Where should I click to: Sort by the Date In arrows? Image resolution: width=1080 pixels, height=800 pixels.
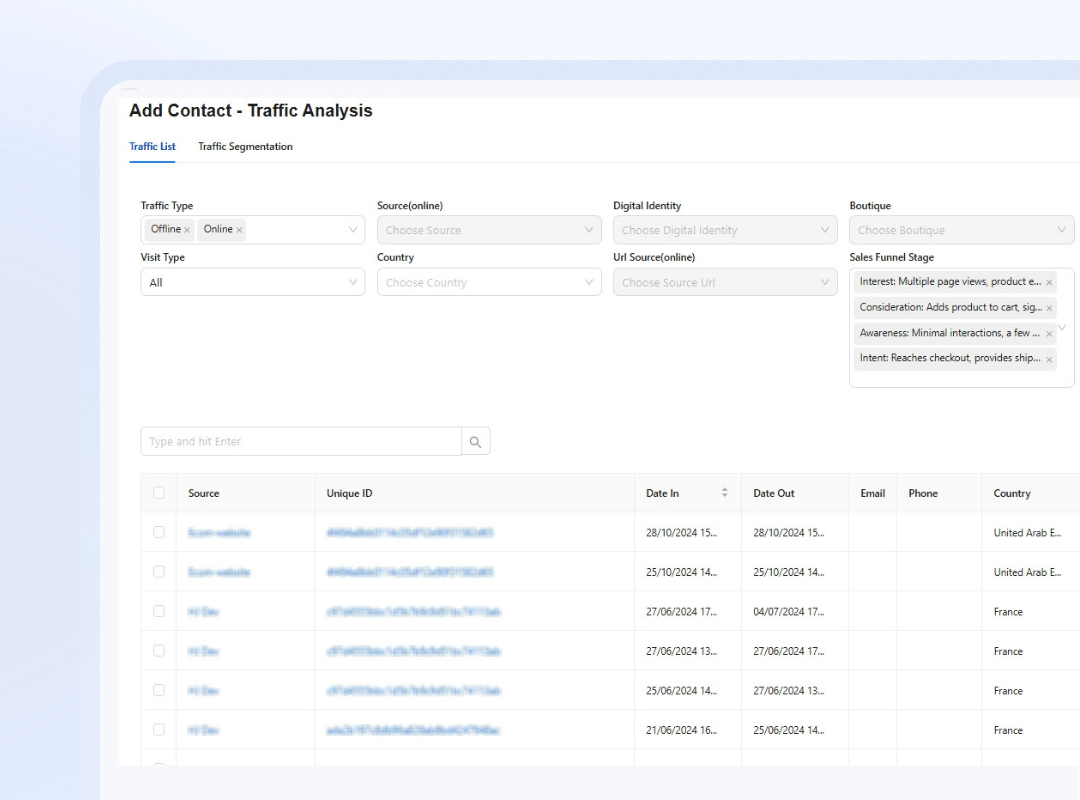(725, 493)
